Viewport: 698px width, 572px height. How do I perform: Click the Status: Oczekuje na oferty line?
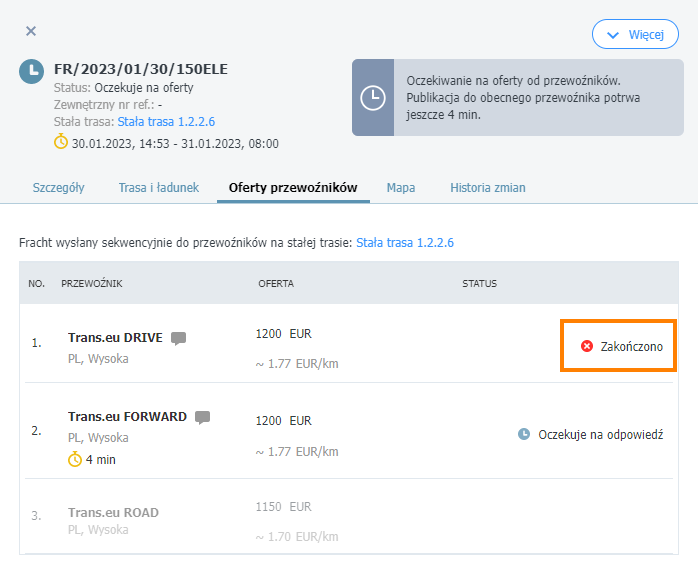pyautogui.click(x=124, y=88)
